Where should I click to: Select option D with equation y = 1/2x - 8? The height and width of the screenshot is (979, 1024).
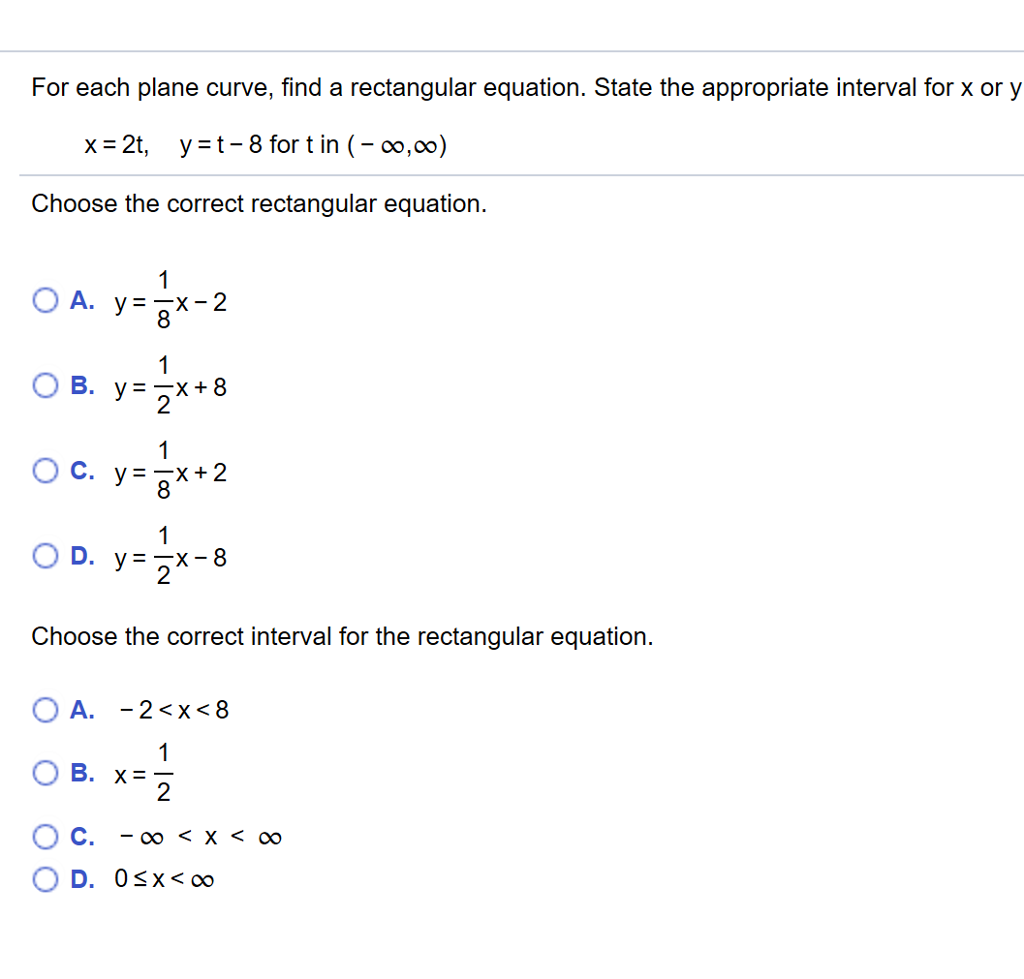click(45, 555)
